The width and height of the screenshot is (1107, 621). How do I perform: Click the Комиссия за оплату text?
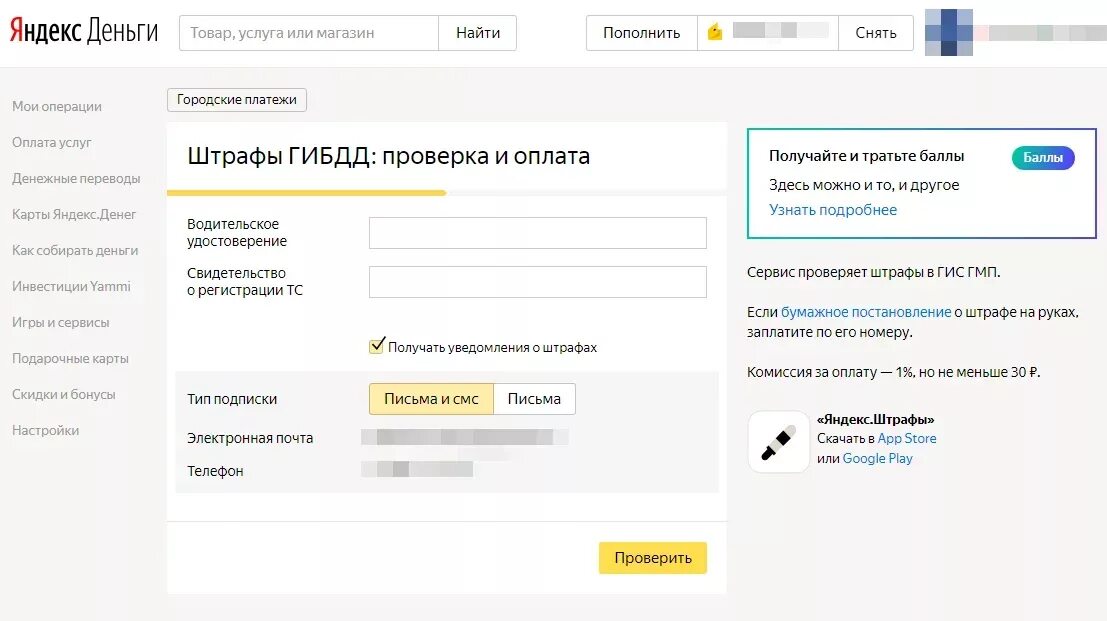(x=893, y=372)
